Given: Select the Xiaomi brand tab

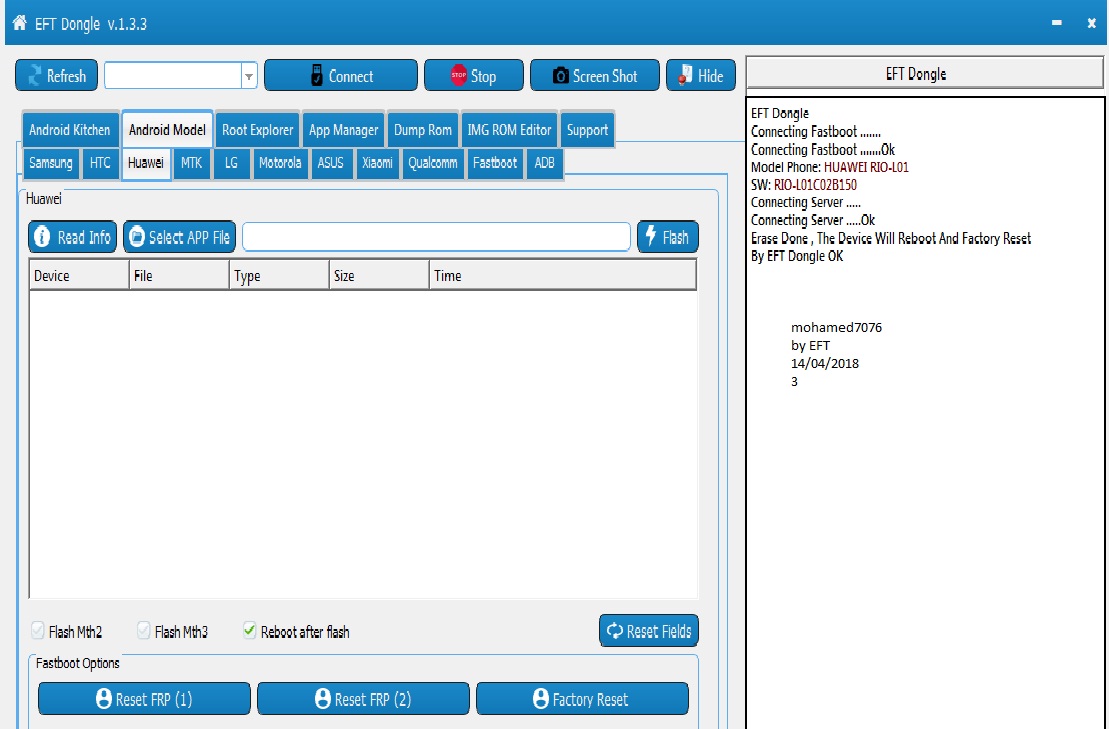Looking at the screenshot, I should pos(377,163).
